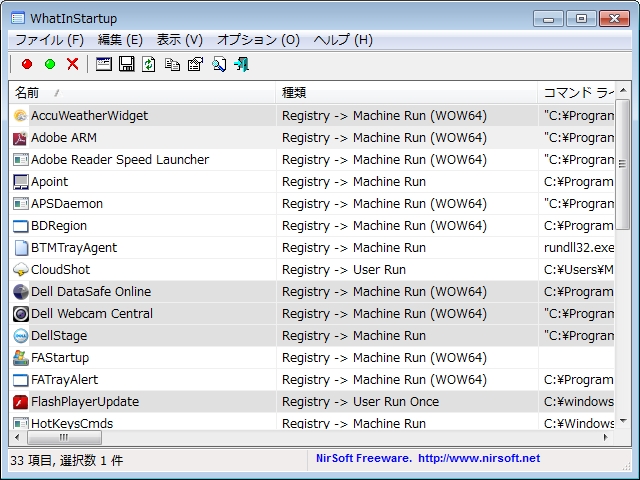The height and width of the screenshot is (480, 640).
Task: Select the Adobe Reader Speed Launcher name
Action: [x=120, y=160]
